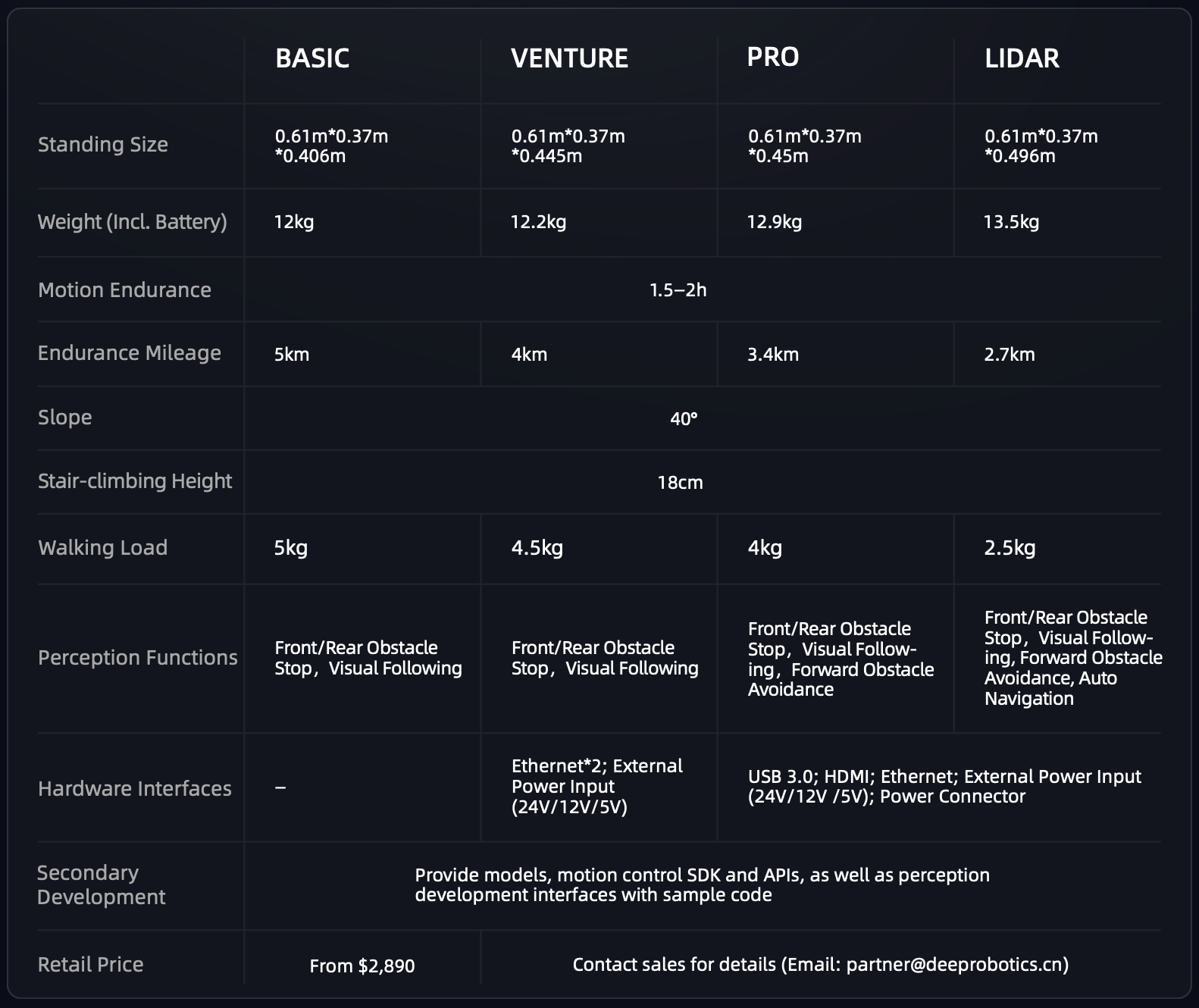
Task: Click the 1.5–2h endurance value
Action: point(678,290)
